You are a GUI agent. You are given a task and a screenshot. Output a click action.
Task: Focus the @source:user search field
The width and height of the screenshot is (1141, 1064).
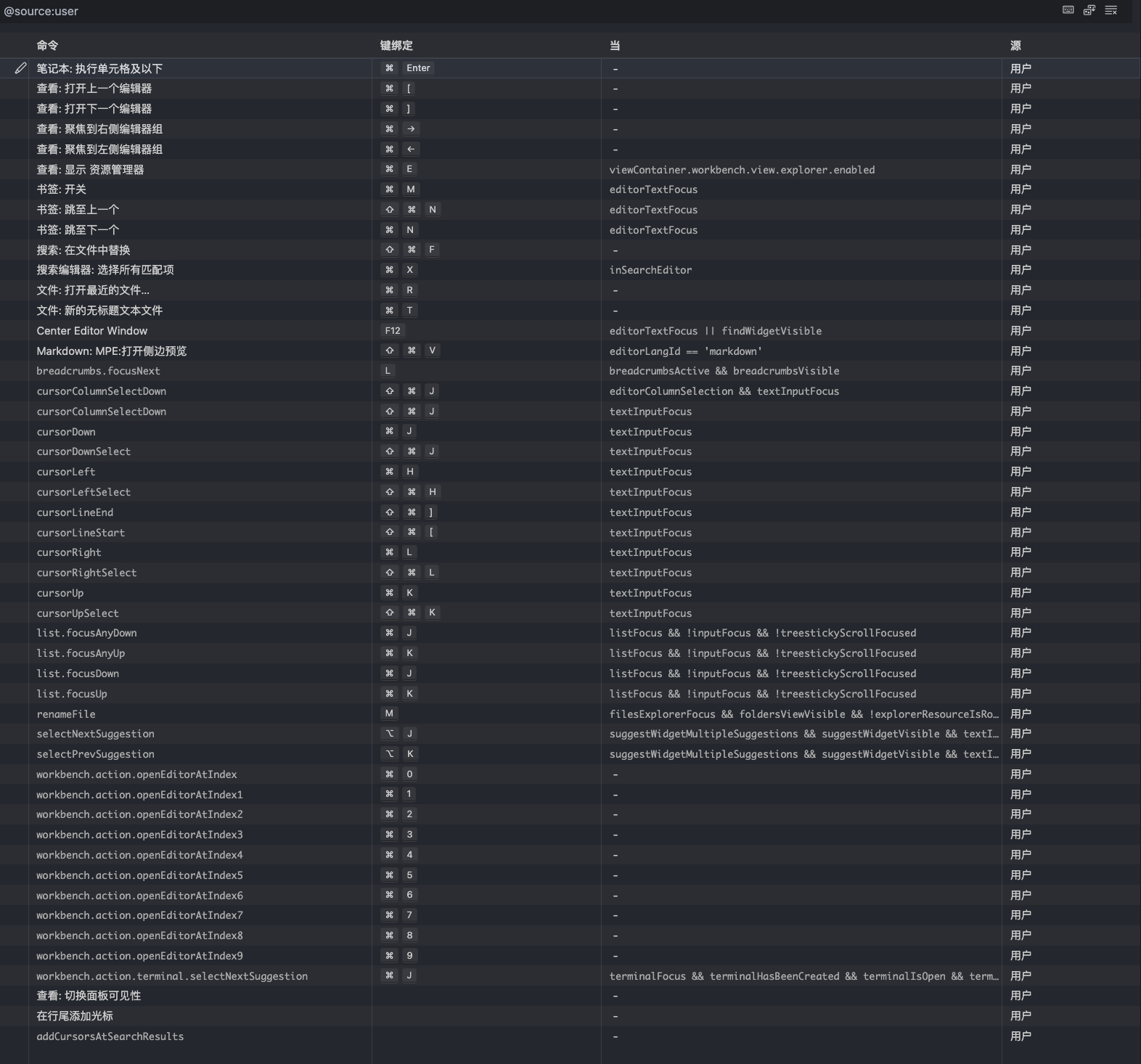click(528, 11)
